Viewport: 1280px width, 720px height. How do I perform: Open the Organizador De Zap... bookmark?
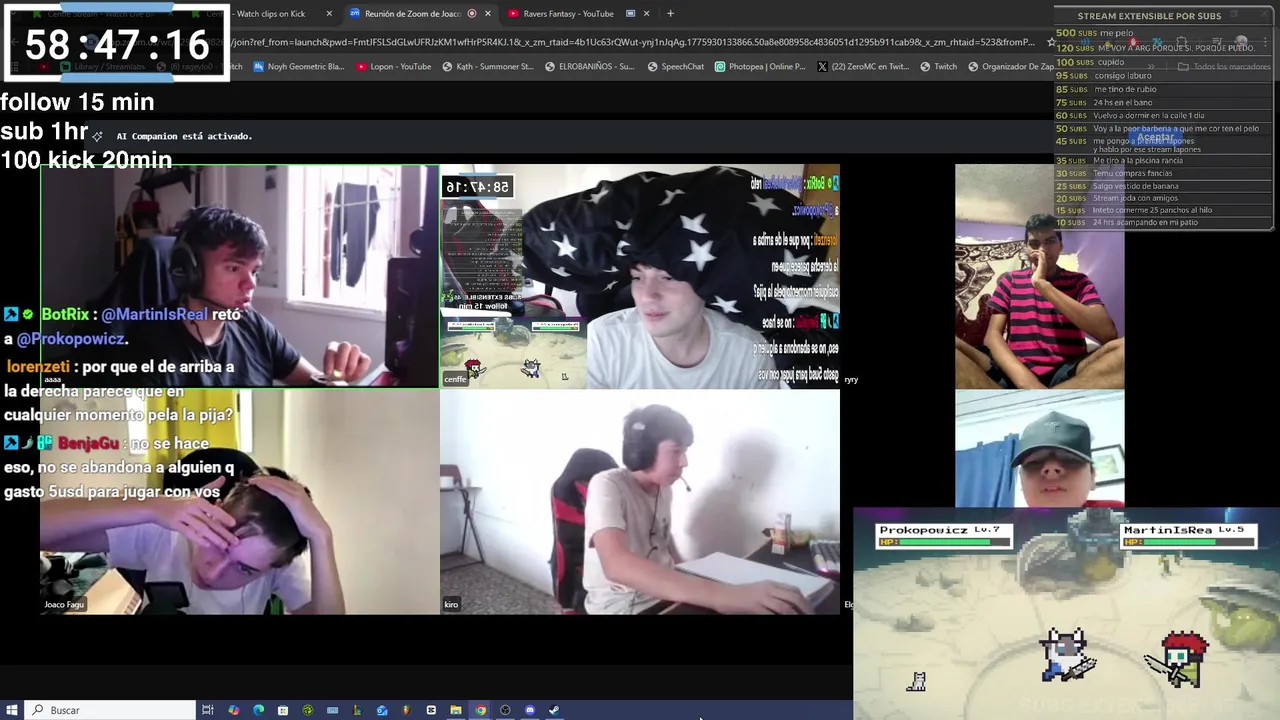tap(1010, 67)
